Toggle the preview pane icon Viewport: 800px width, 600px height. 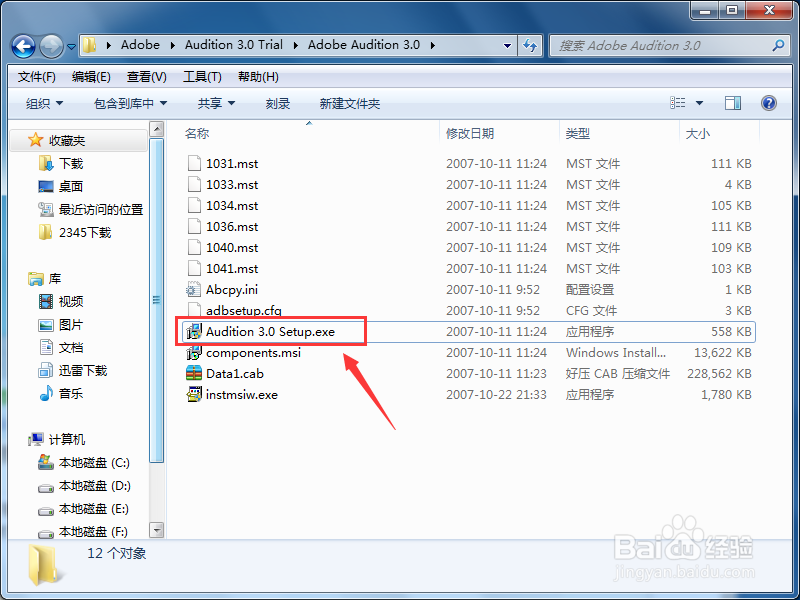pos(733,103)
